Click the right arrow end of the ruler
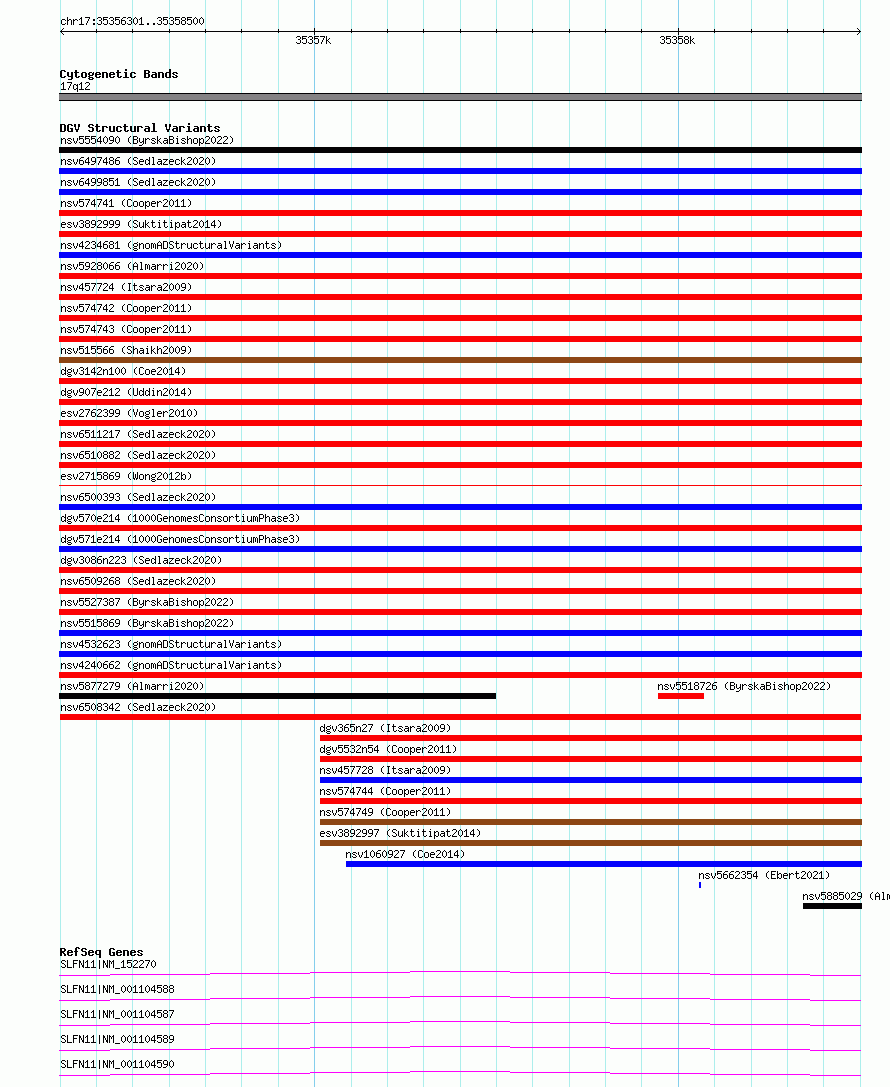Viewport: 890px width, 1087px height. click(x=858, y=31)
